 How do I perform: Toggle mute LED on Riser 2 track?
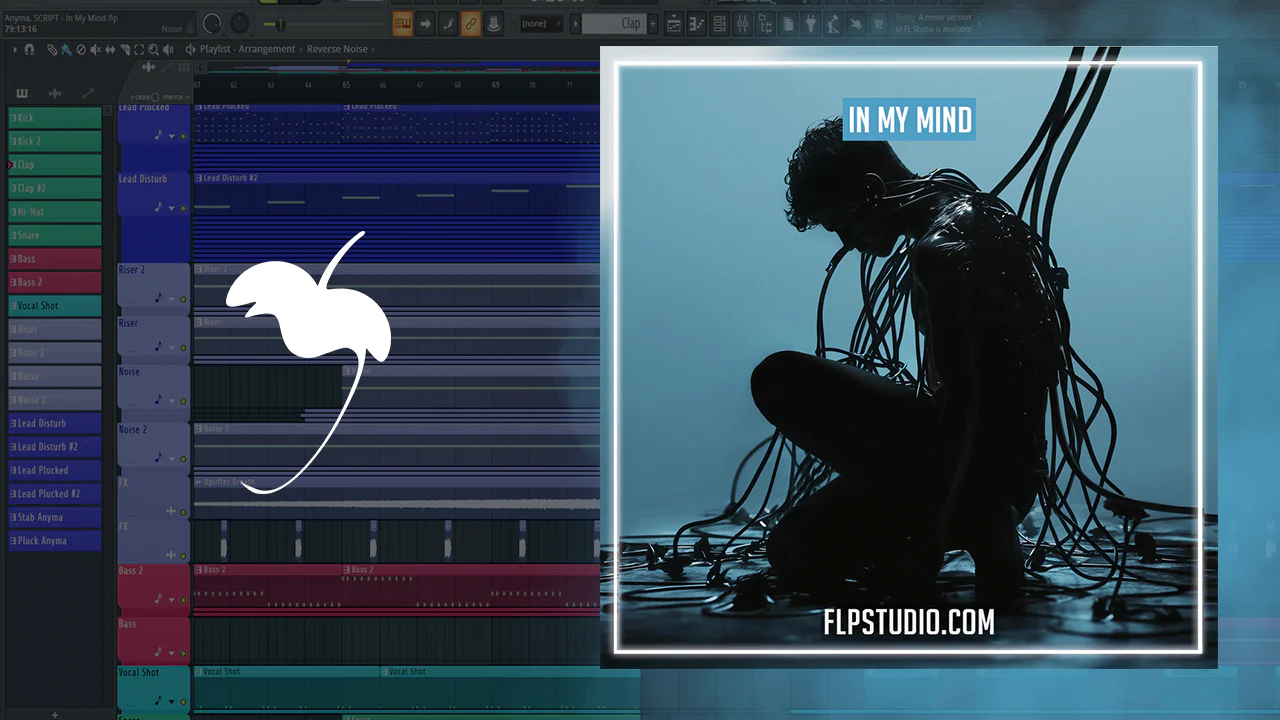coord(183,299)
